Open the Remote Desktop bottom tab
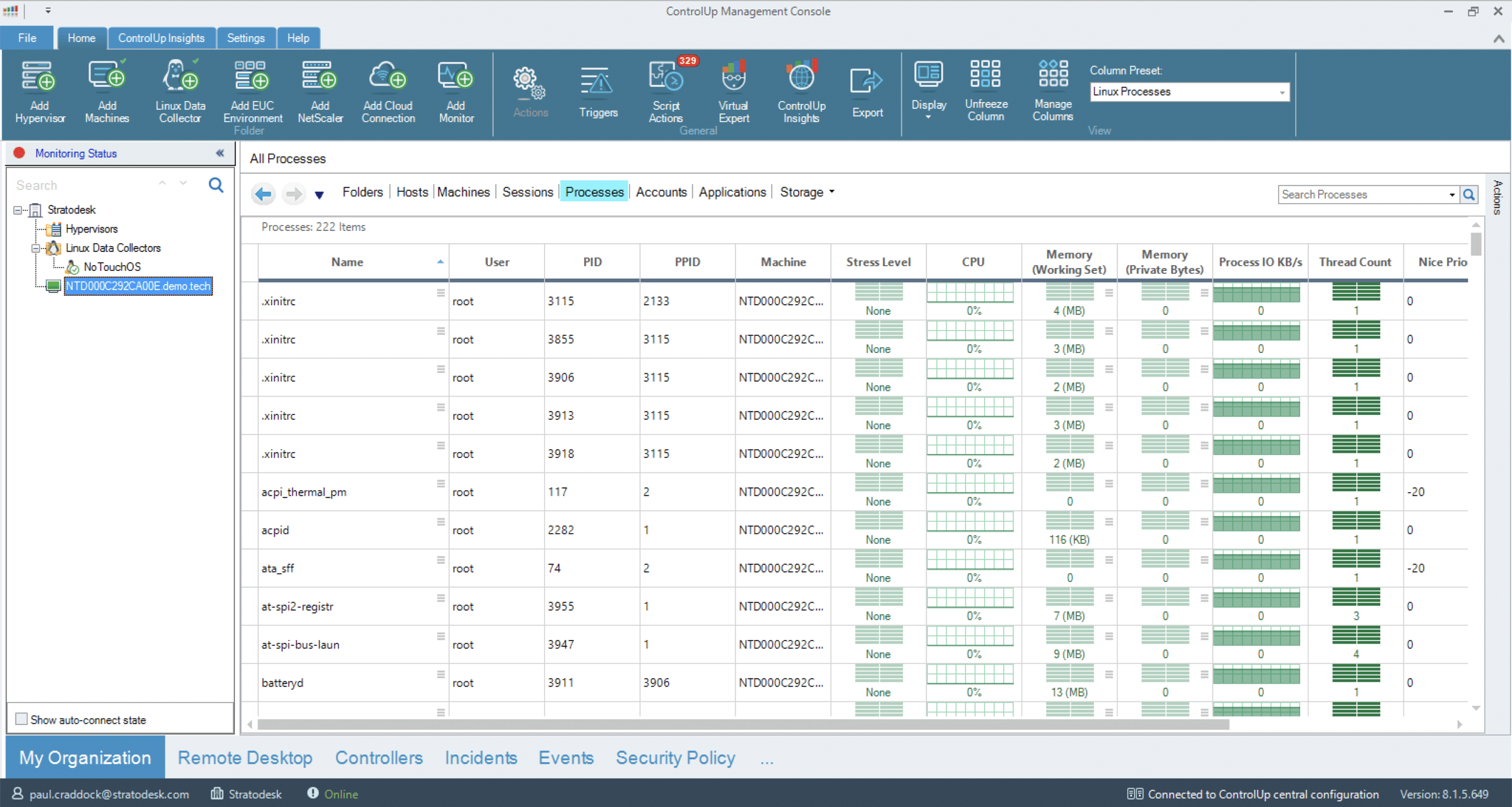1512x807 pixels. pyautogui.click(x=245, y=757)
